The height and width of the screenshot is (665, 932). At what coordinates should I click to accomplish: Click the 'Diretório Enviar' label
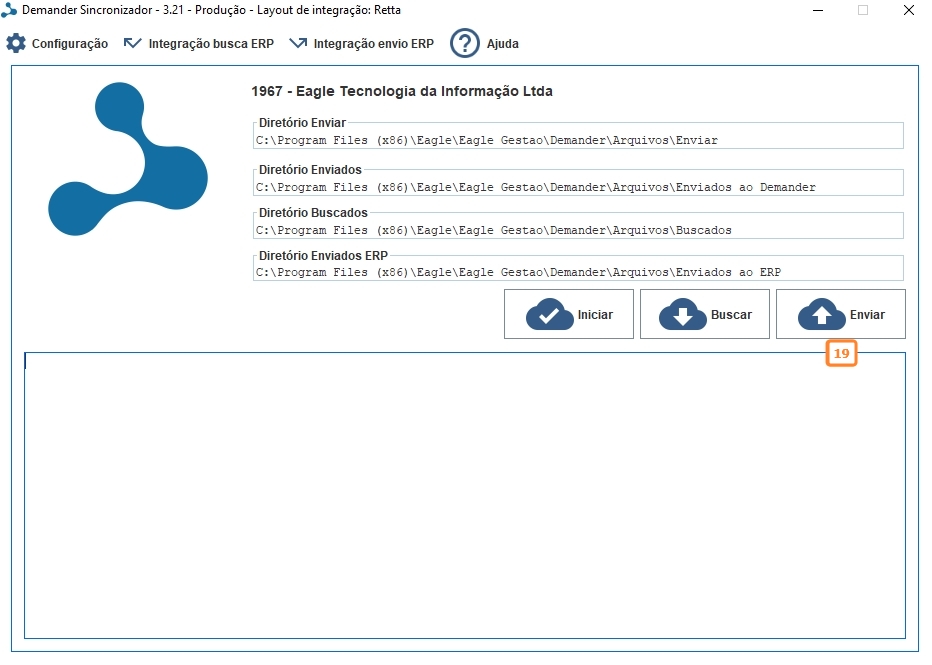[302, 122]
